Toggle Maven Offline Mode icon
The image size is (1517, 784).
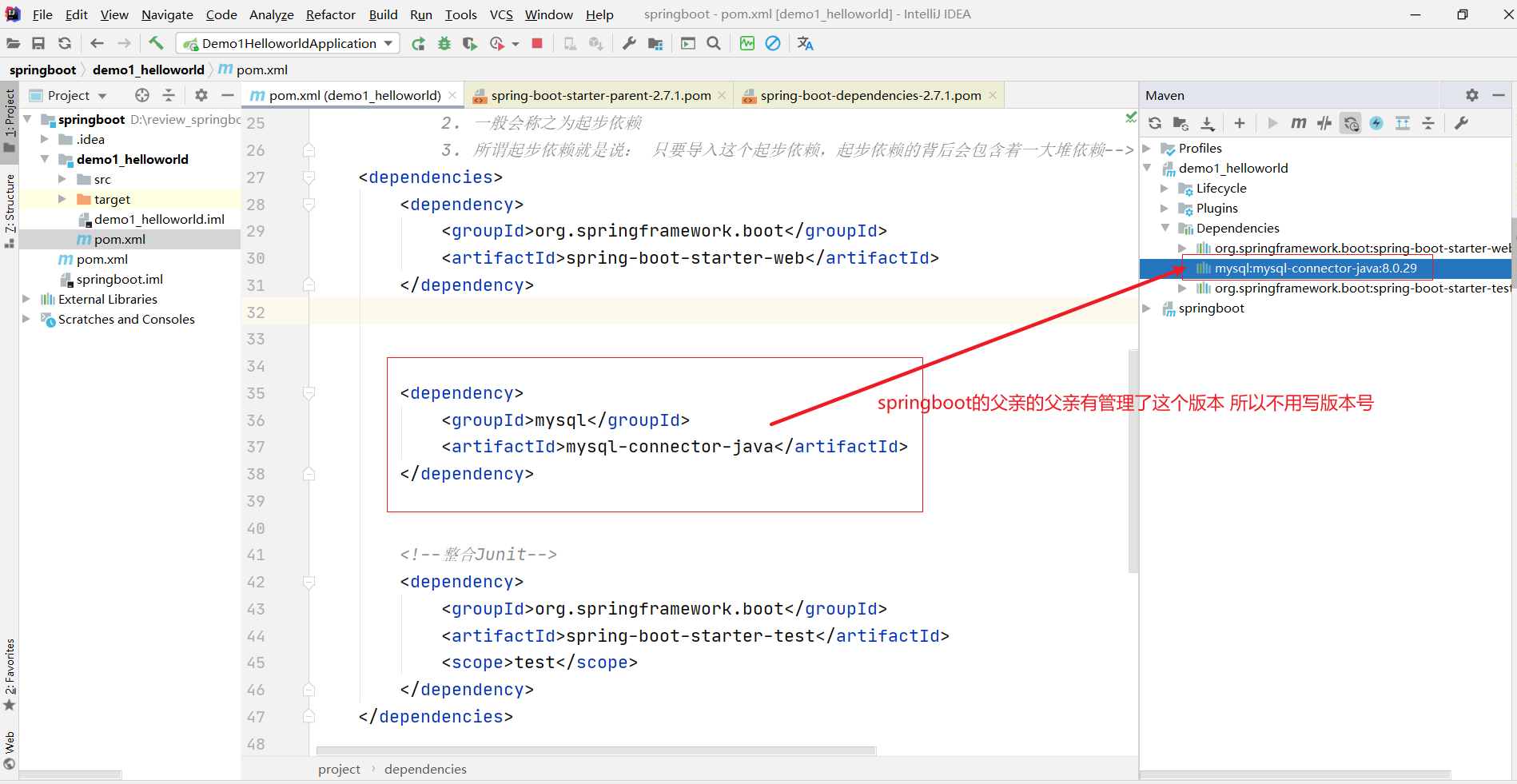[x=1324, y=123]
